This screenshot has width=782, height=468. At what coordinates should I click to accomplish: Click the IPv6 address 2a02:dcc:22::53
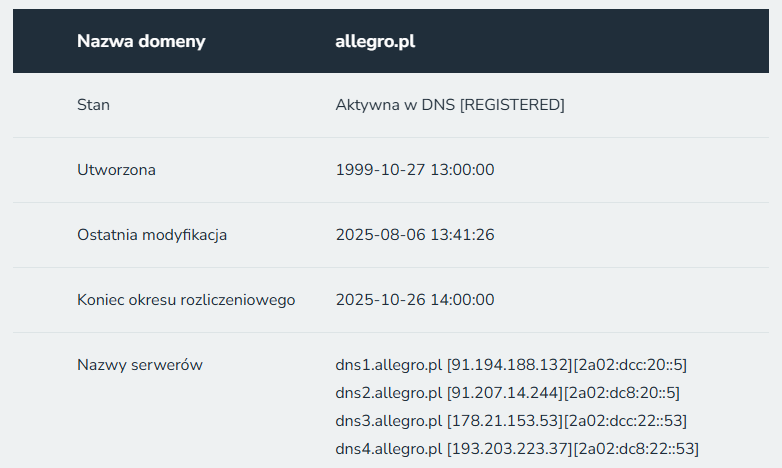pyautogui.click(x=625, y=421)
